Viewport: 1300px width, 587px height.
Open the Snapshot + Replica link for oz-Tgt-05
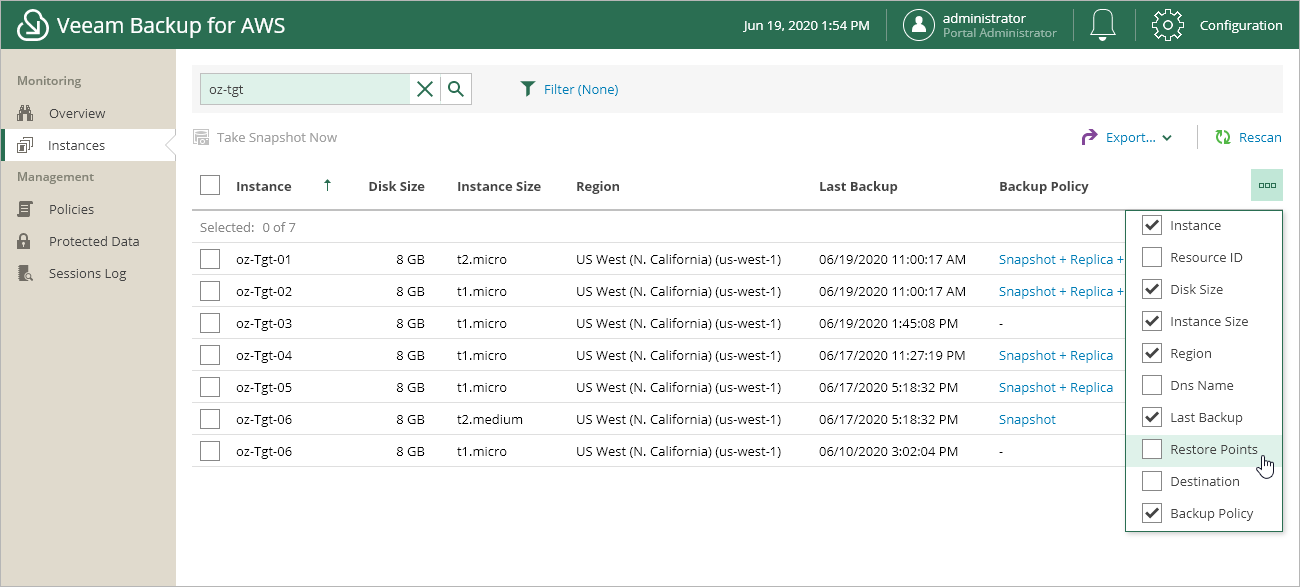1056,387
